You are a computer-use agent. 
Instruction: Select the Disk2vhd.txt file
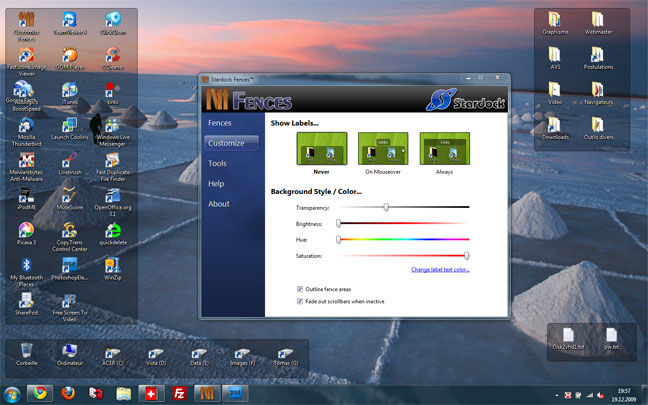tap(568, 339)
